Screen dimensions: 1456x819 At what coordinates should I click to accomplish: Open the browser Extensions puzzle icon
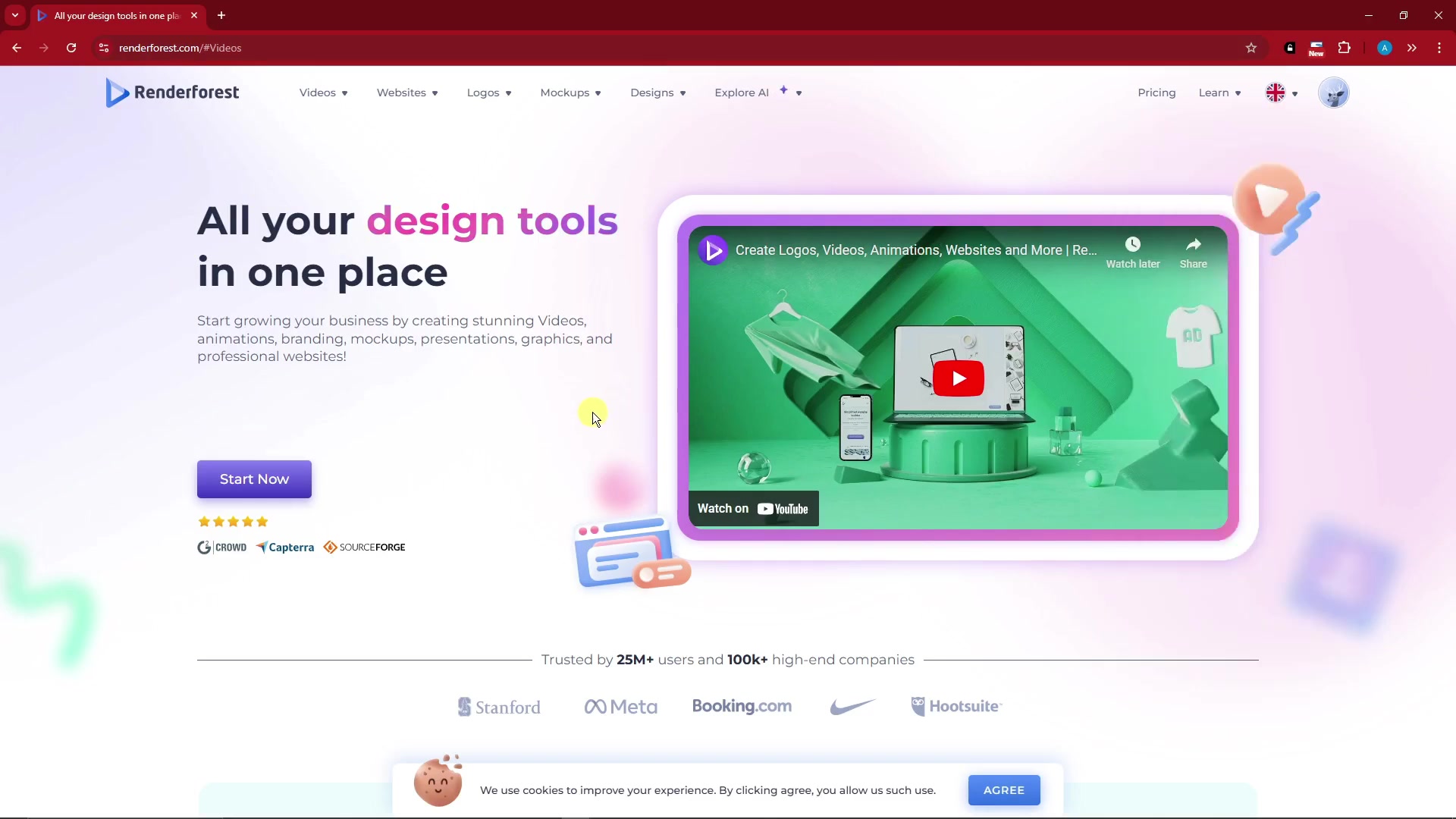tap(1345, 48)
